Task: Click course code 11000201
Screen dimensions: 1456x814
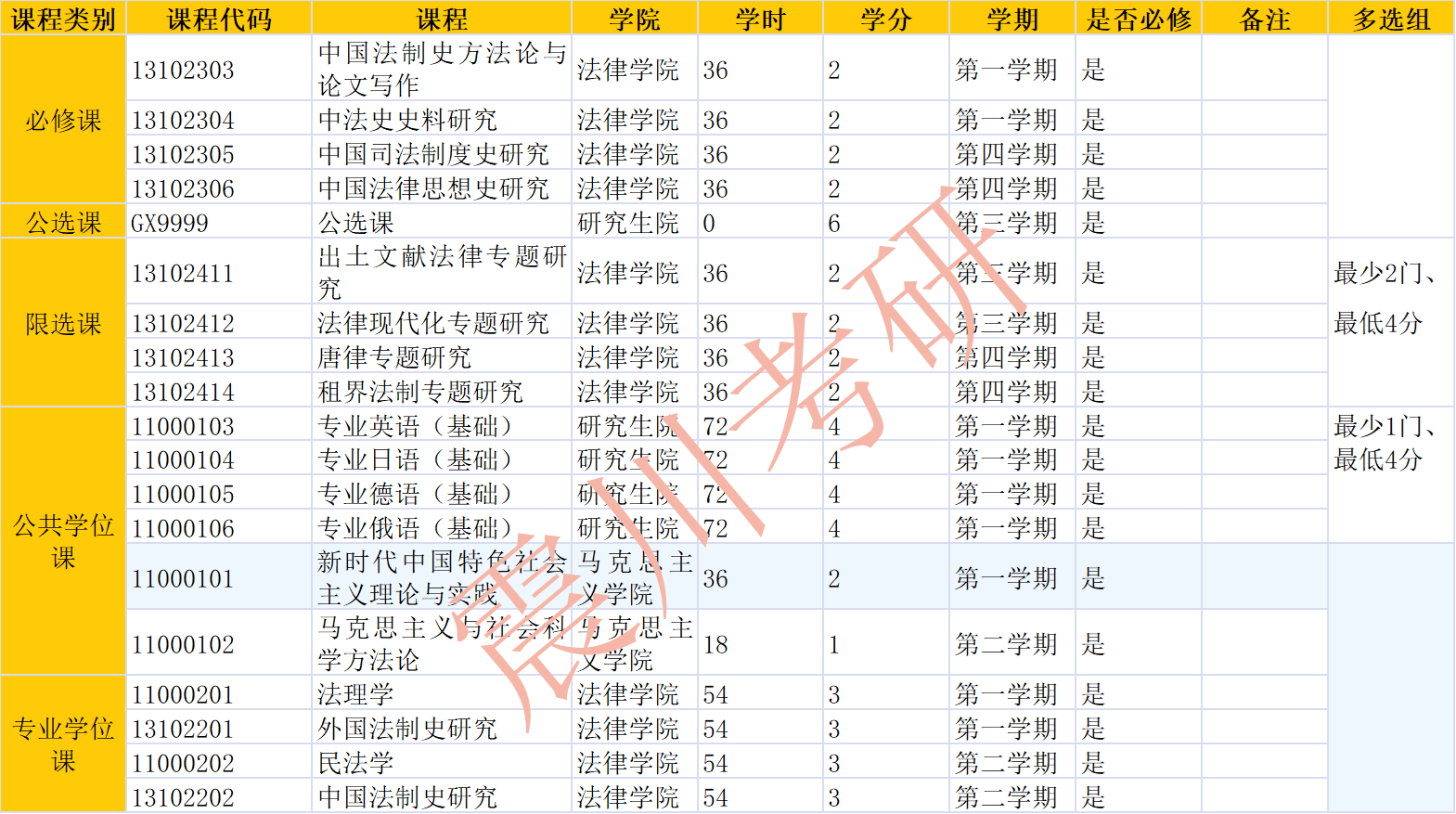Action: tap(183, 694)
